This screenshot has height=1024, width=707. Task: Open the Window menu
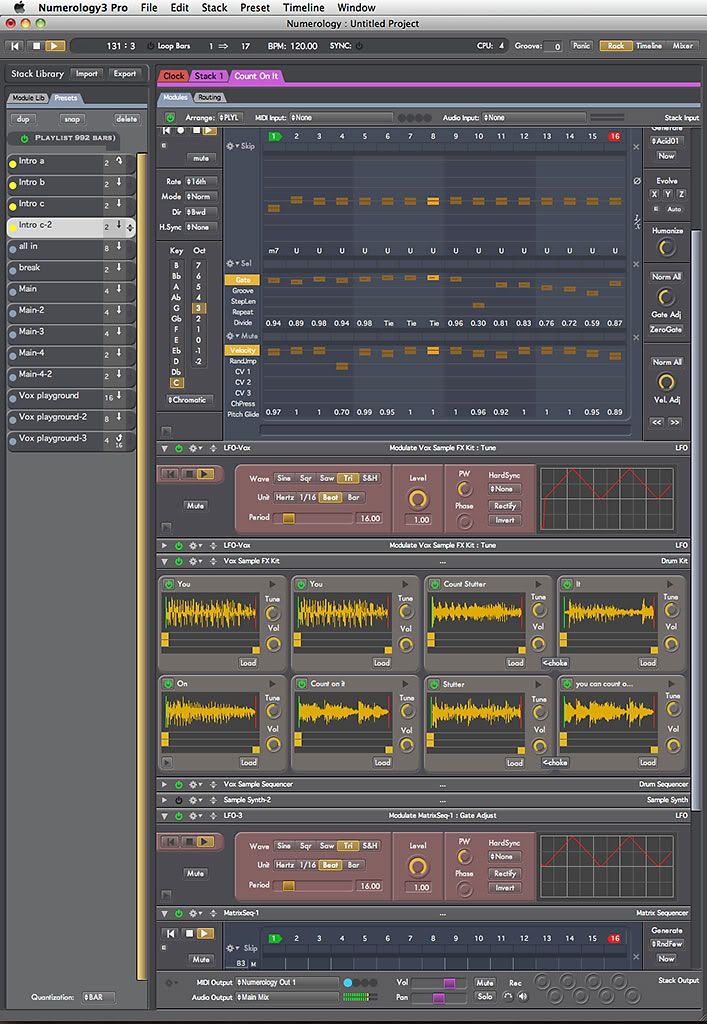coord(356,8)
